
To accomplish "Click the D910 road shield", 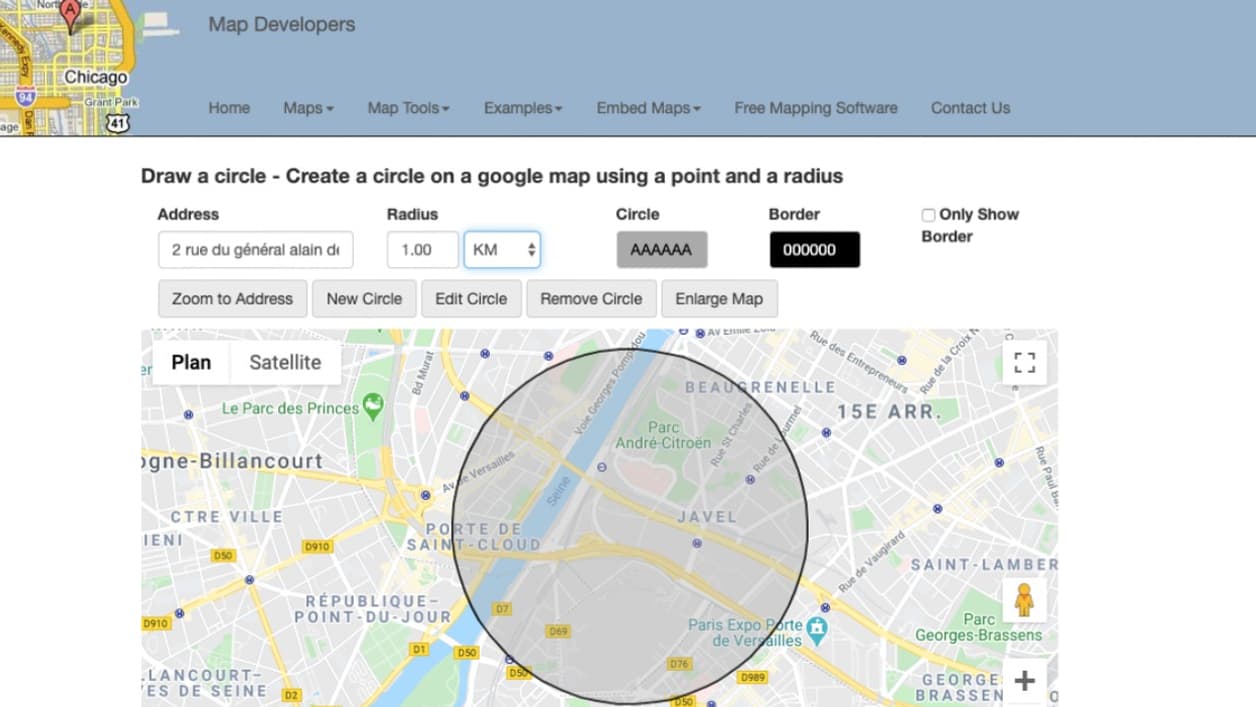I will (x=317, y=547).
